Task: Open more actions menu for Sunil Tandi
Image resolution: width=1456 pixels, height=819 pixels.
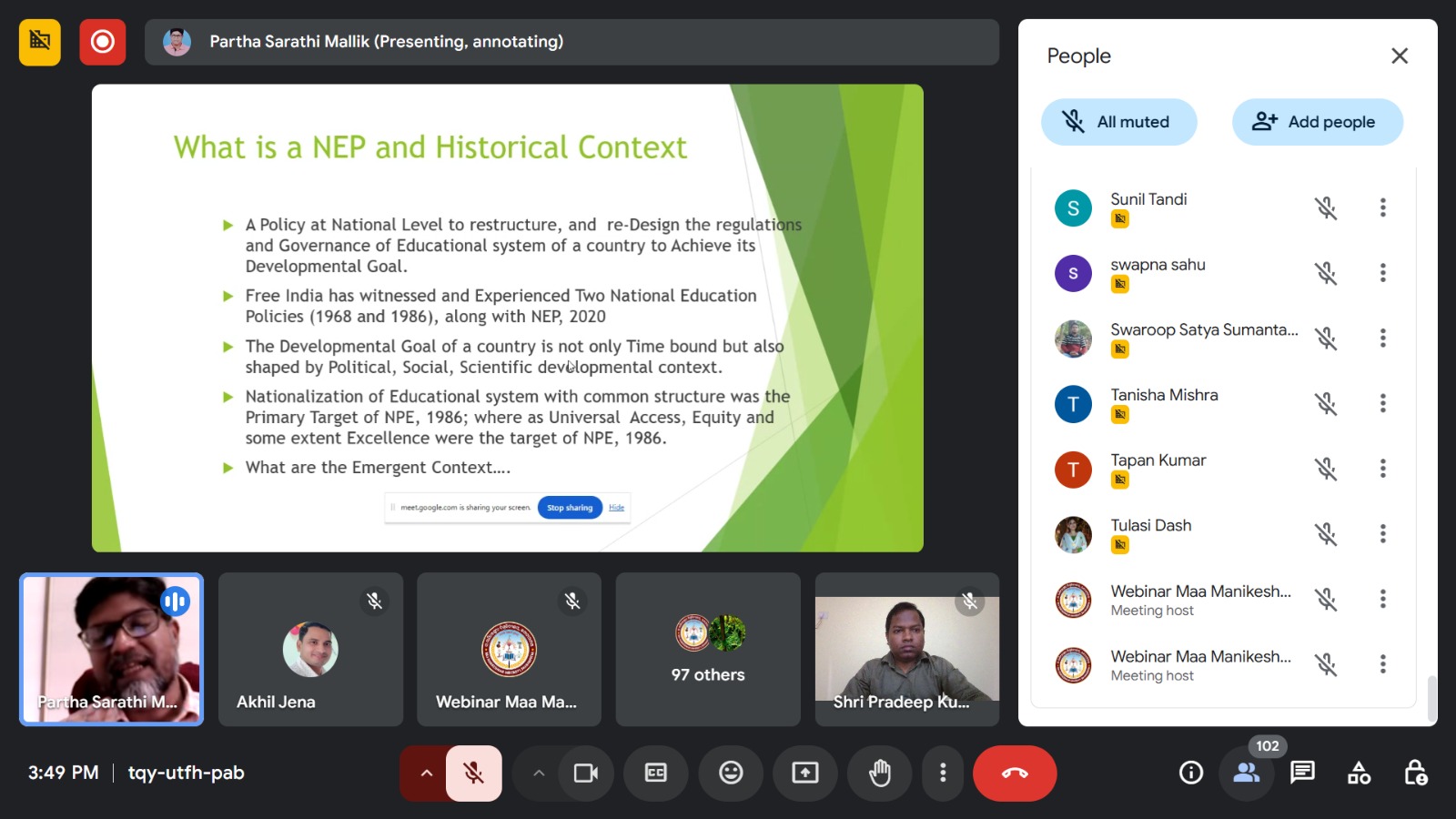Action: [x=1382, y=207]
